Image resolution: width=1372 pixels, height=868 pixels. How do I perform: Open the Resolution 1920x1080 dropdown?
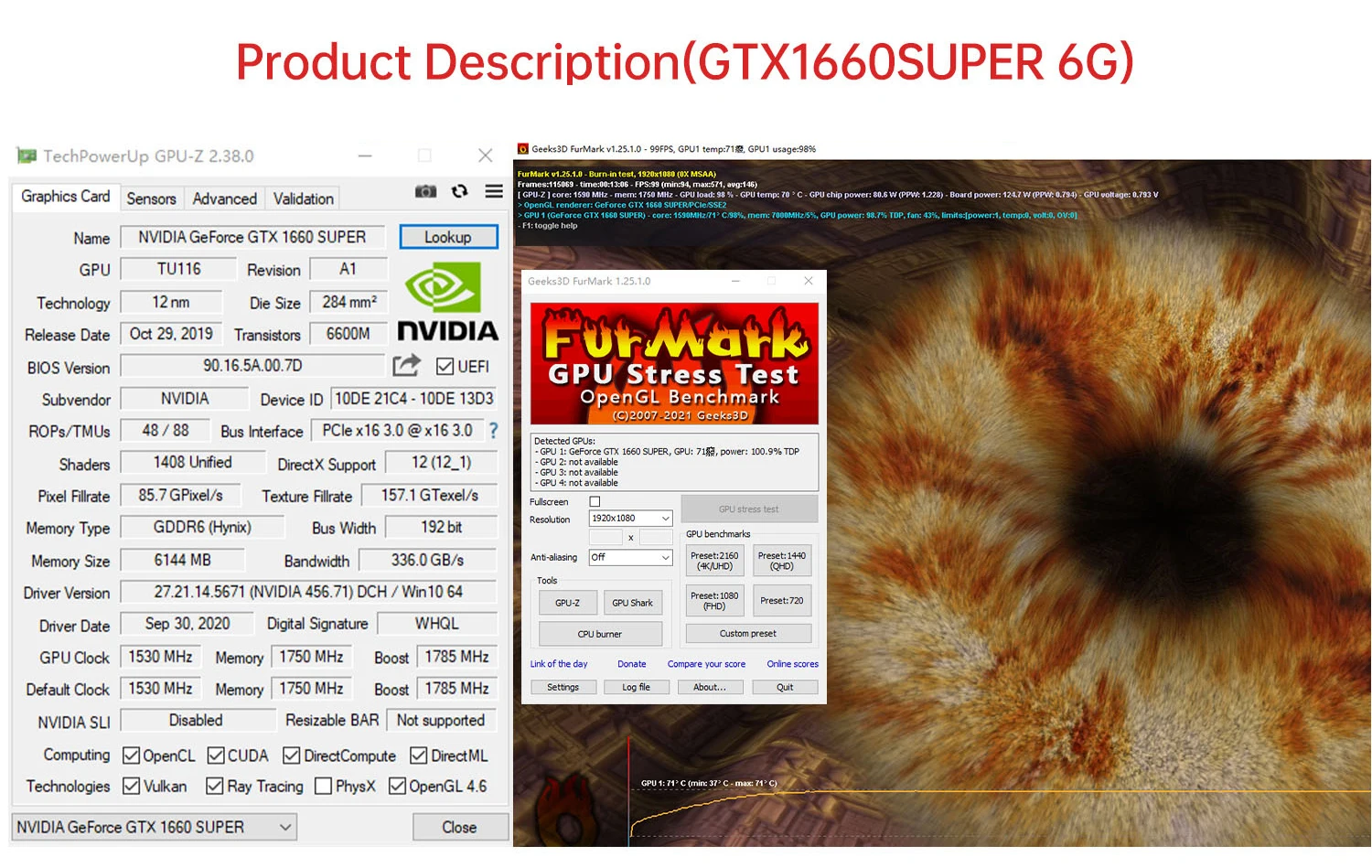tap(630, 519)
